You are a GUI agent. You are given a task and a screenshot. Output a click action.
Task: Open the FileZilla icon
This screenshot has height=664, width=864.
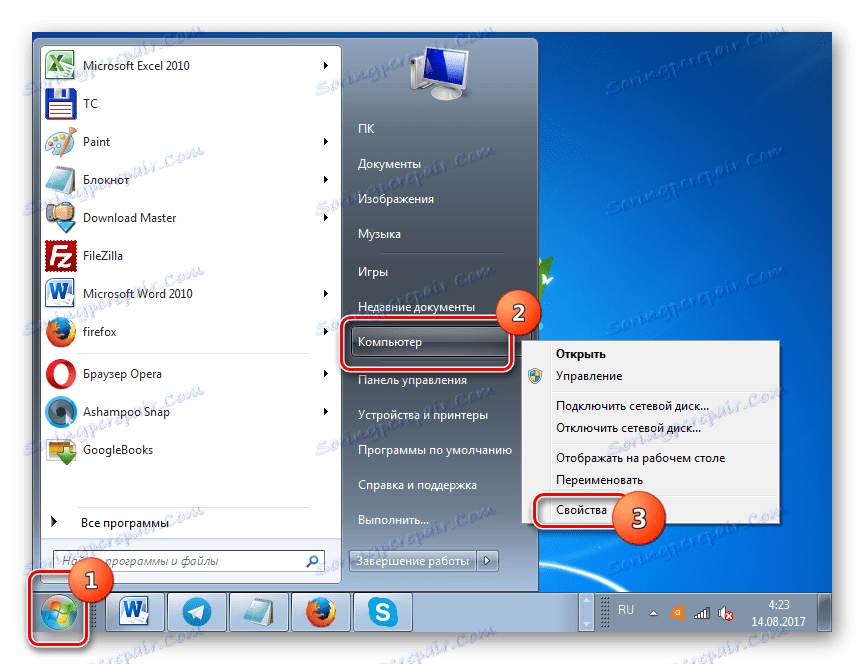tap(60, 256)
